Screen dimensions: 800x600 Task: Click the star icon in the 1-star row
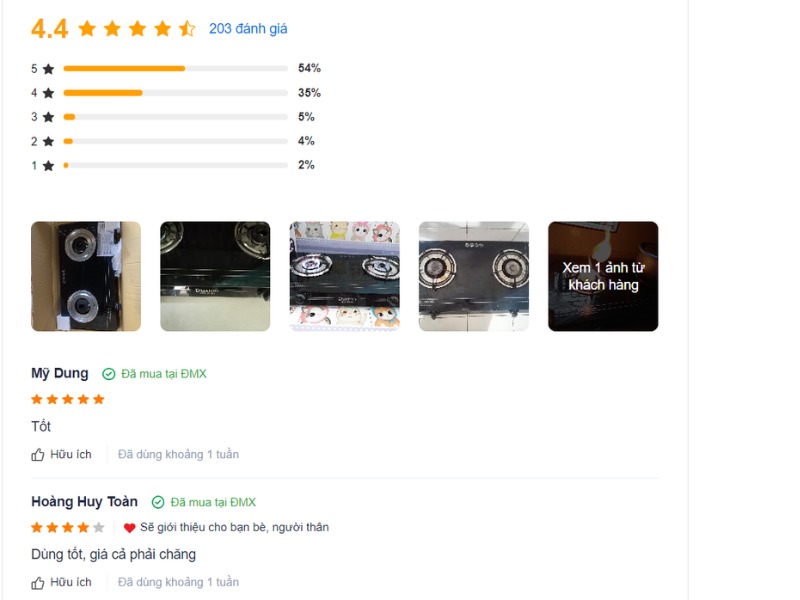tap(48, 165)
